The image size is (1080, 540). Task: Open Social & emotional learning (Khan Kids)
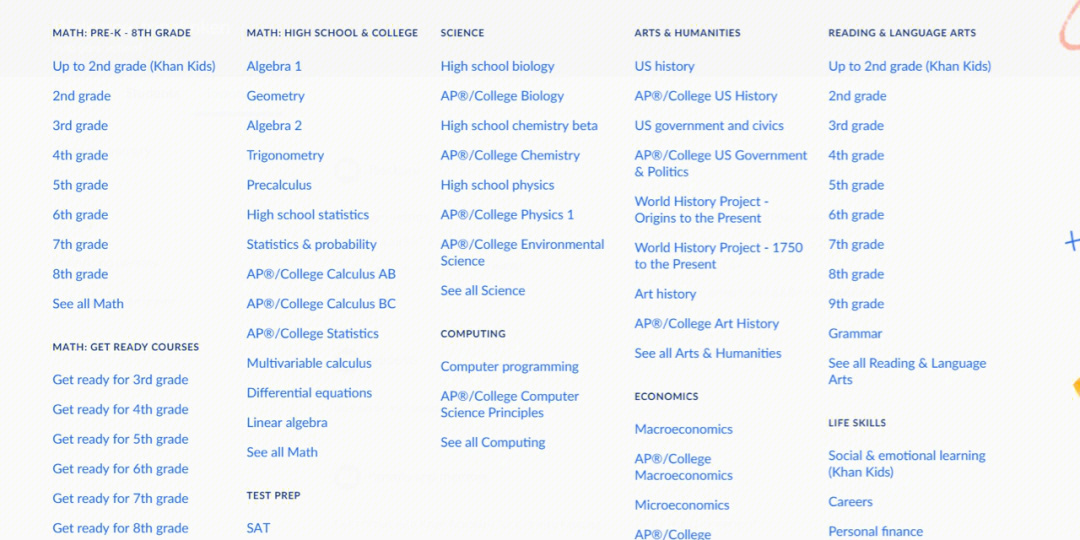click(x=907, y=464)
